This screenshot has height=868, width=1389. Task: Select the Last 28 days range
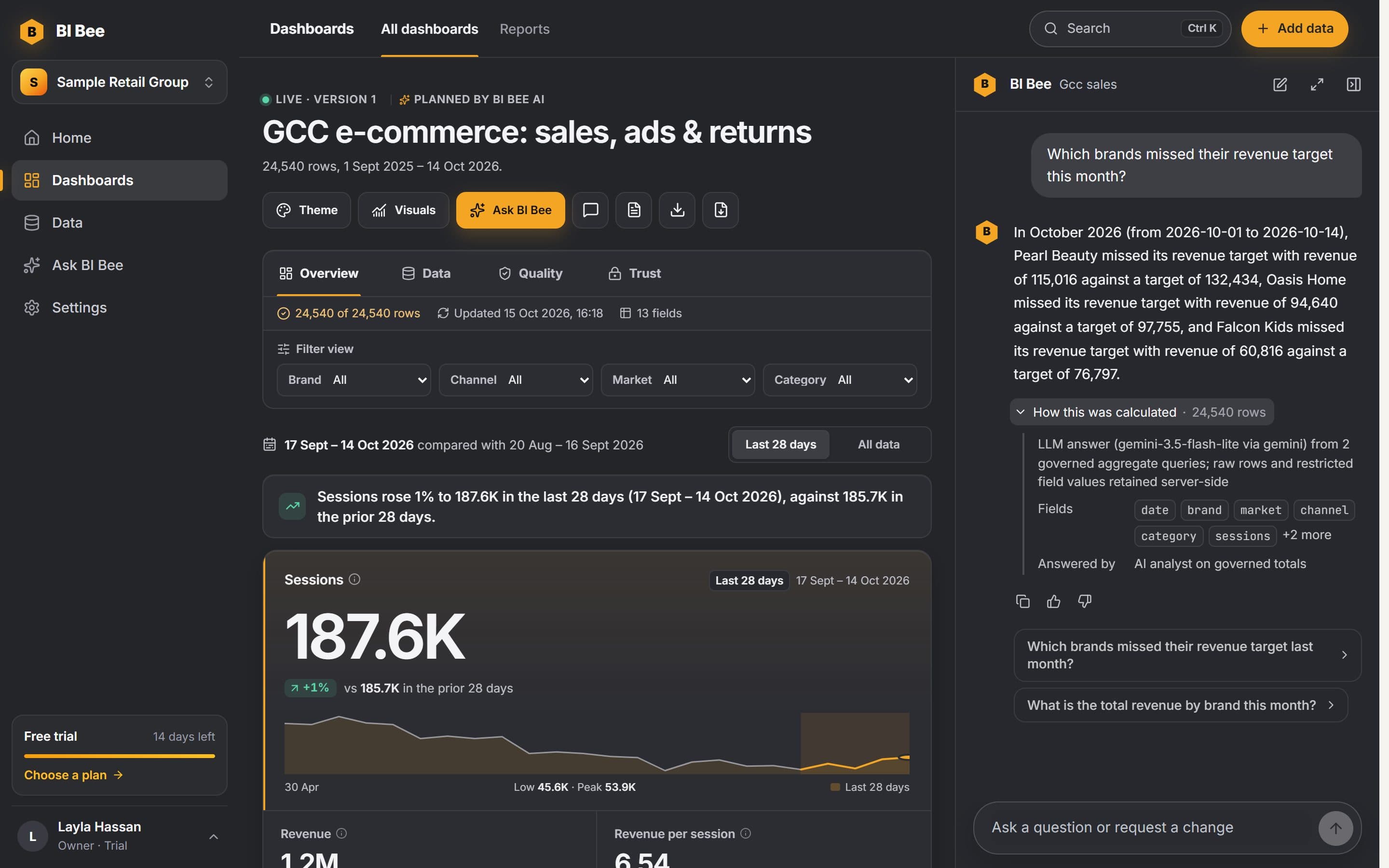coord(781,444)
